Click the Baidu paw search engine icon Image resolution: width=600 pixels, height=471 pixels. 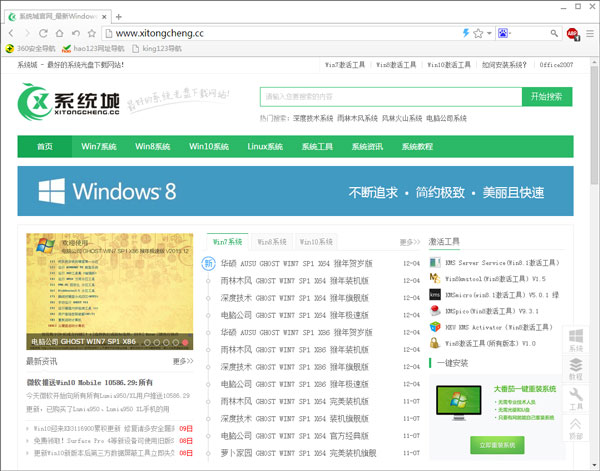pos(503,33)
